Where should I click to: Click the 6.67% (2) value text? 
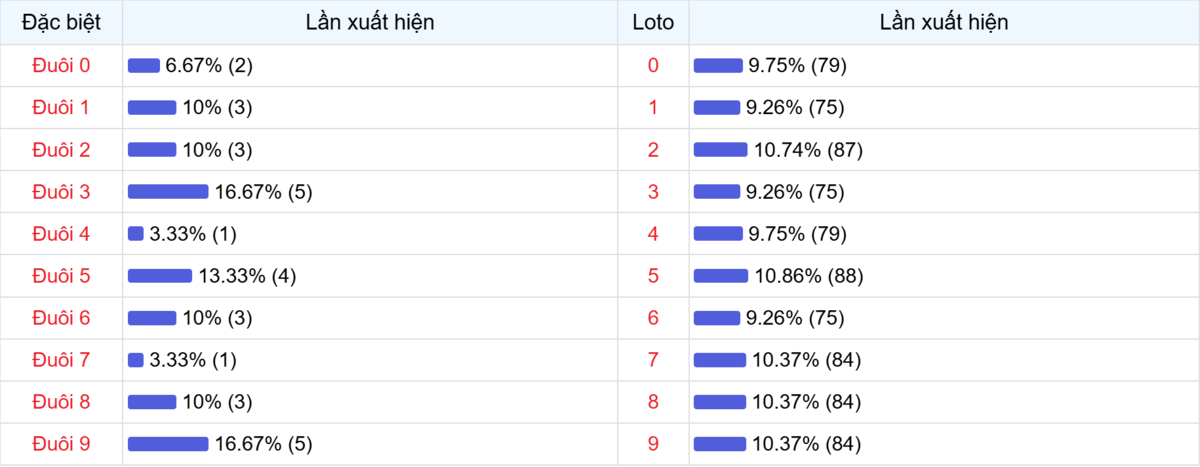pos(209,66)
